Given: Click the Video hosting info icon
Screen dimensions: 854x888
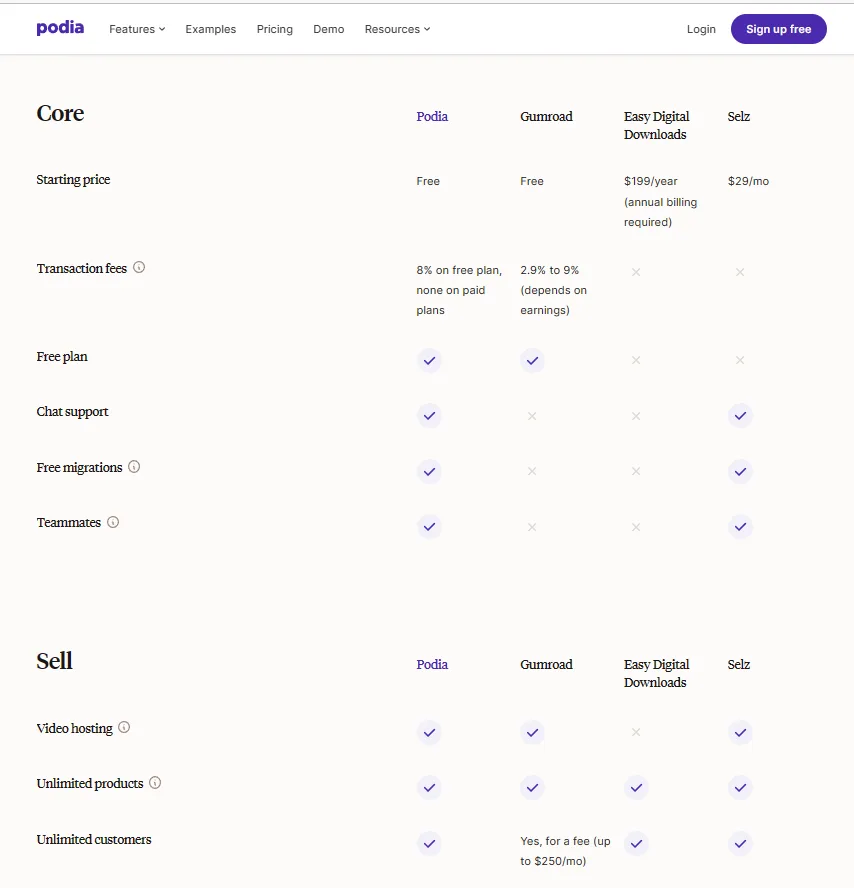Looking at the screenshot, I should pyautogui.click(x=124, y=727).
